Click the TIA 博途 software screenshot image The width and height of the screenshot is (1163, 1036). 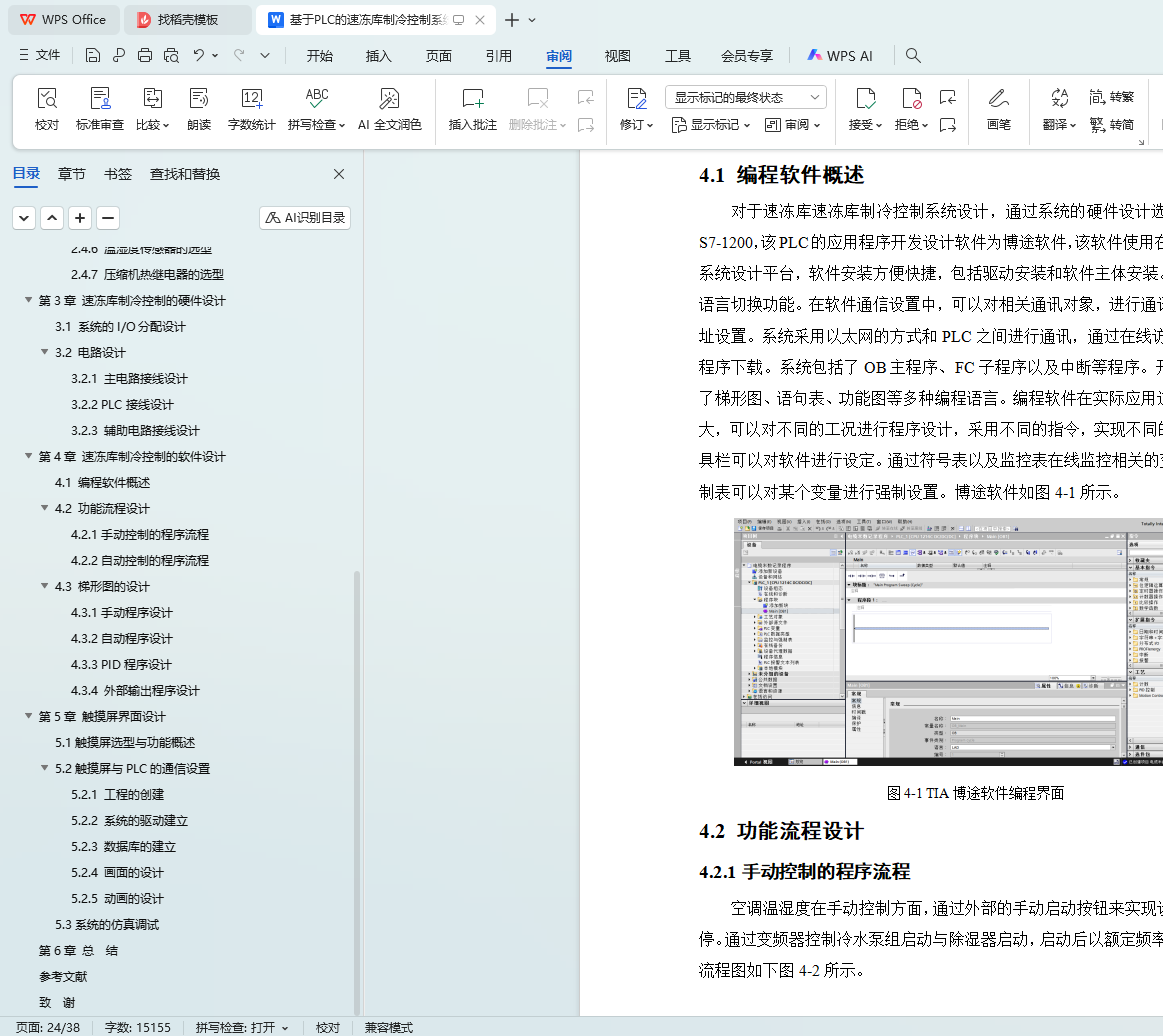click(x=948, y=642)
